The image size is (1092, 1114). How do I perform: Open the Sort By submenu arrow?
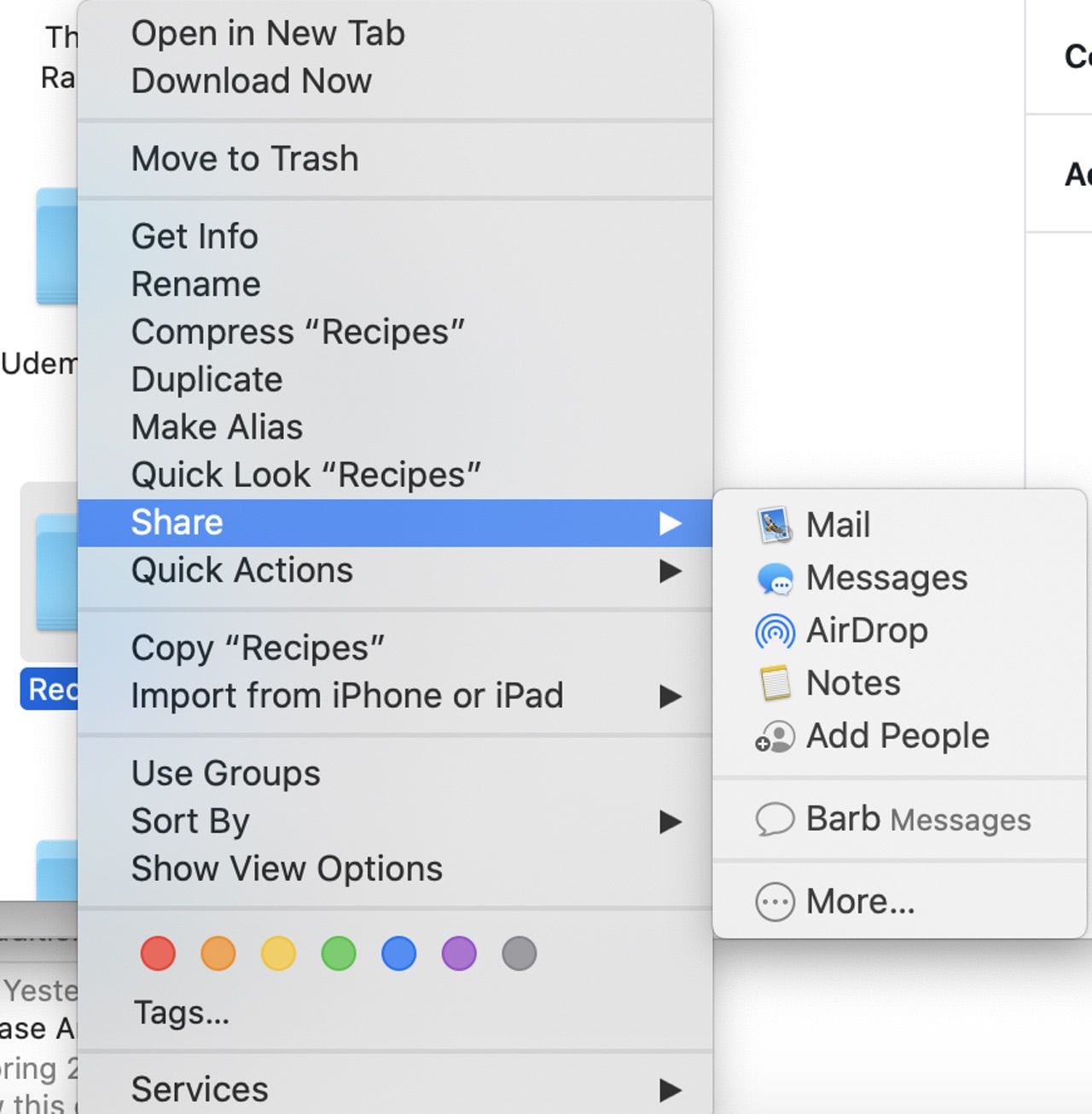click(x=671, y=821)
